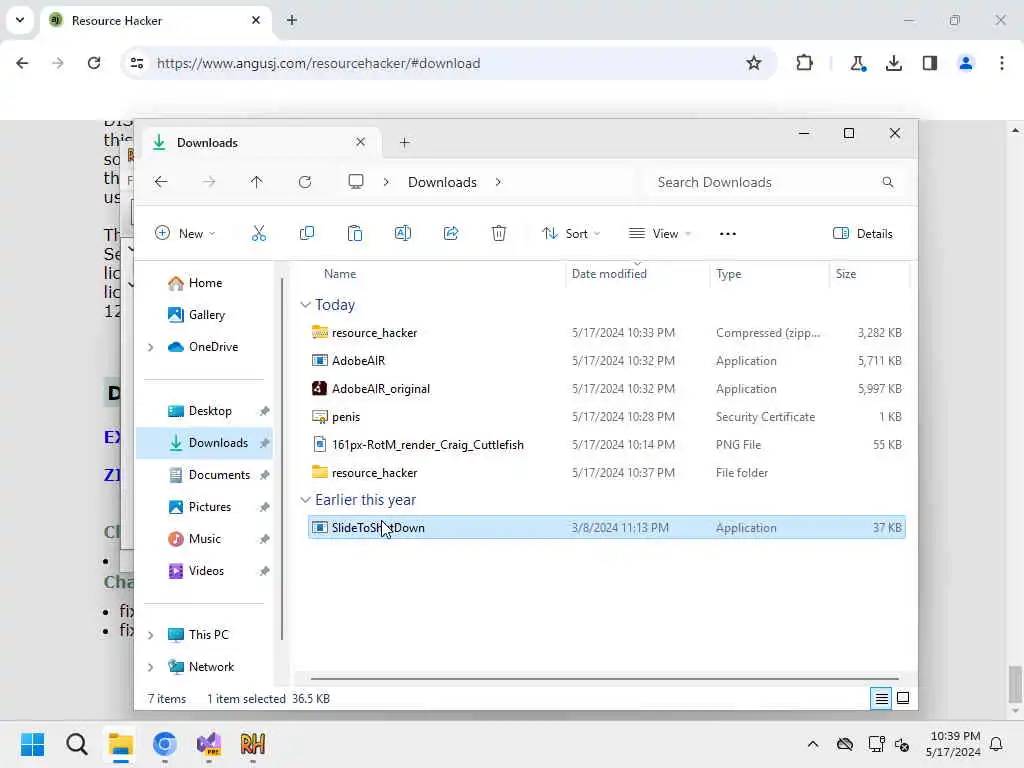Sort by the Type column header

pos(729,274)
